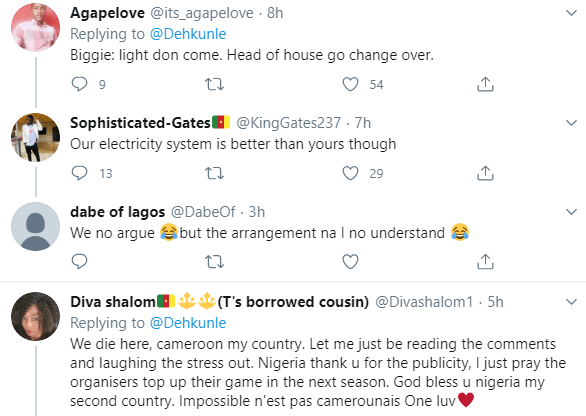
Task: Open @Dehkunle link under Diva shalom
Action: pyautogui.click(x=188, y=323)
